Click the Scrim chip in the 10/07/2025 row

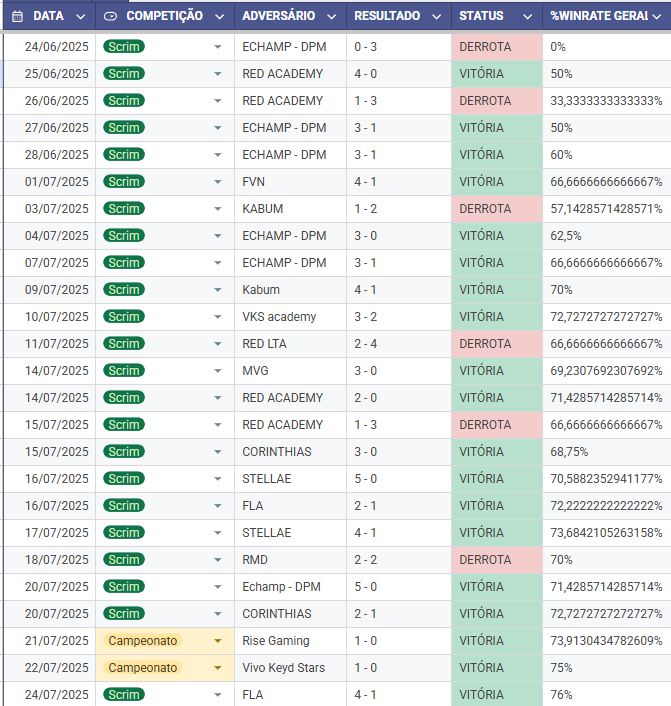pyautogui.click(x=124, y=317)
